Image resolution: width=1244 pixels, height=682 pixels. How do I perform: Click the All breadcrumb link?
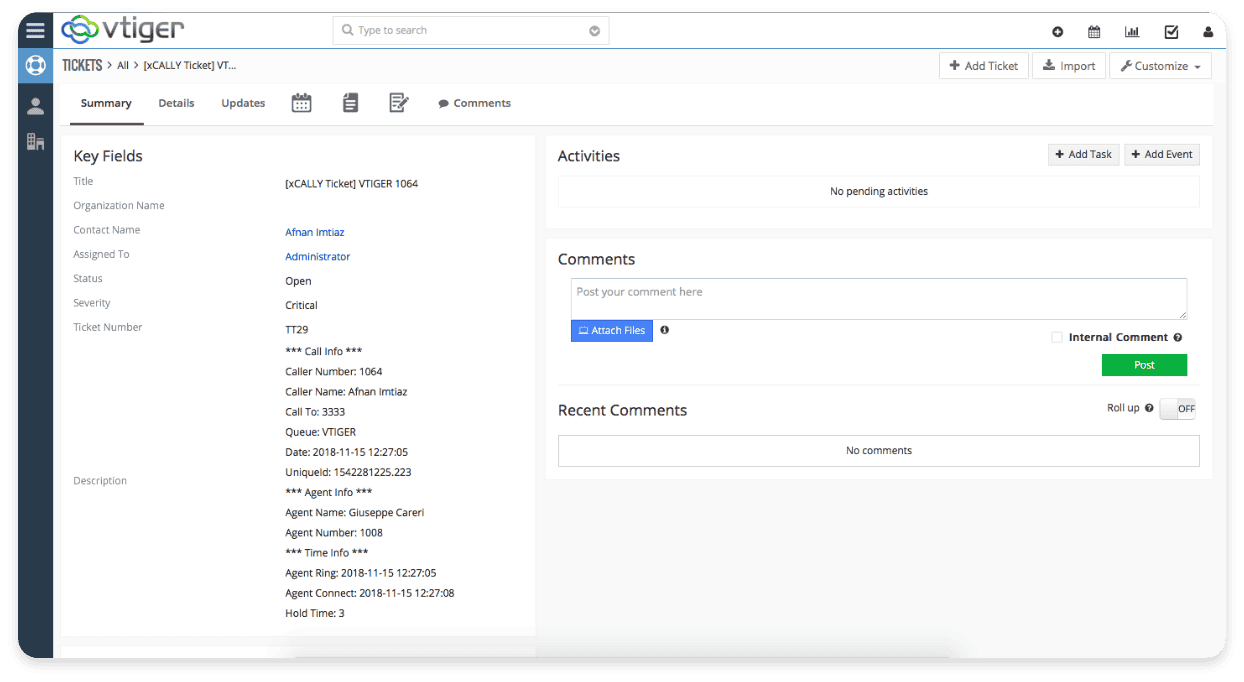[123, 65]
